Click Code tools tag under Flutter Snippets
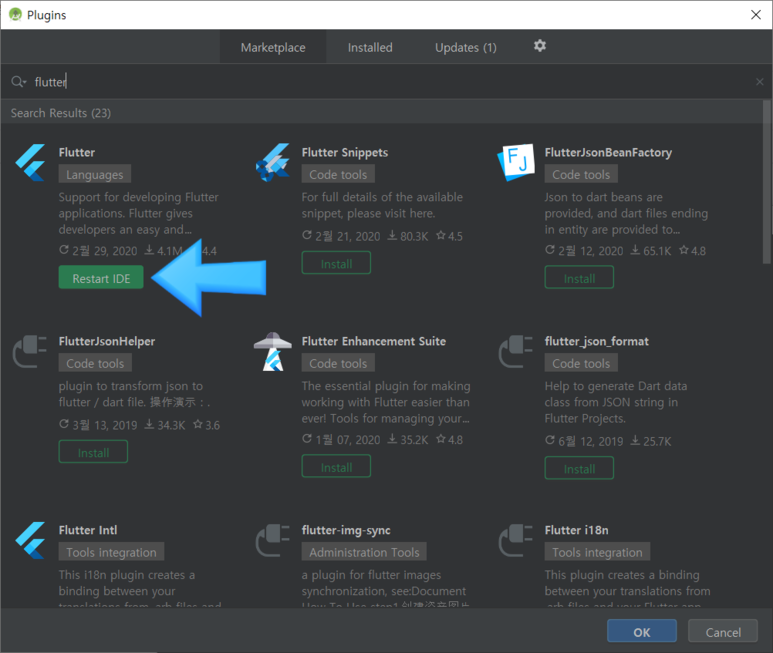The height and width of the screenshot is (653, 773). pos(338,174)
